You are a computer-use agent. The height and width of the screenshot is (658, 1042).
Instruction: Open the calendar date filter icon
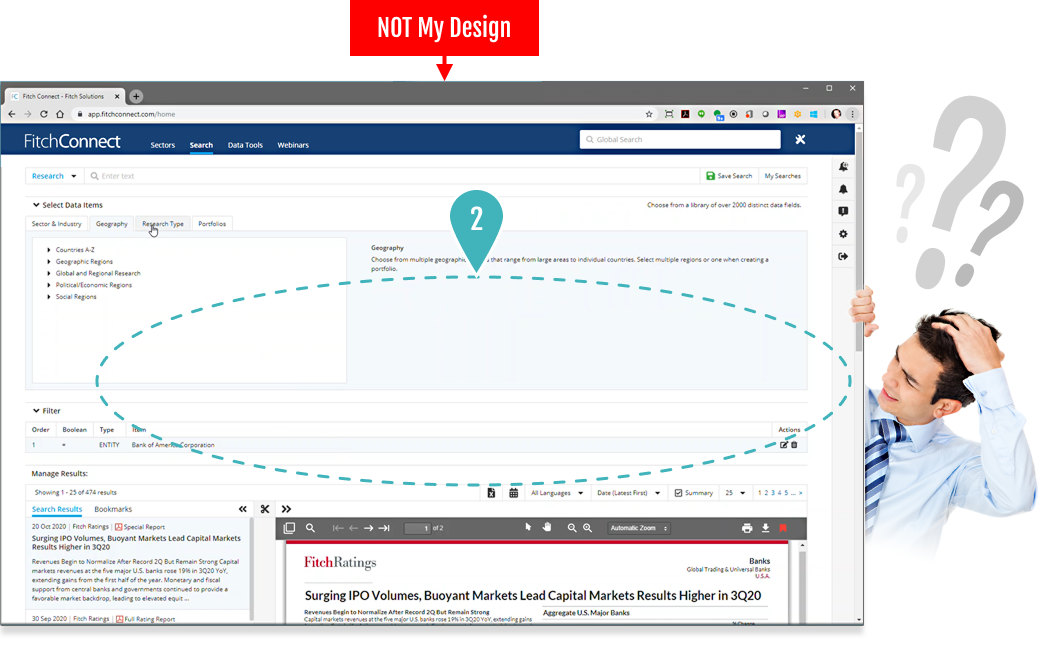(x=514, y=493)
